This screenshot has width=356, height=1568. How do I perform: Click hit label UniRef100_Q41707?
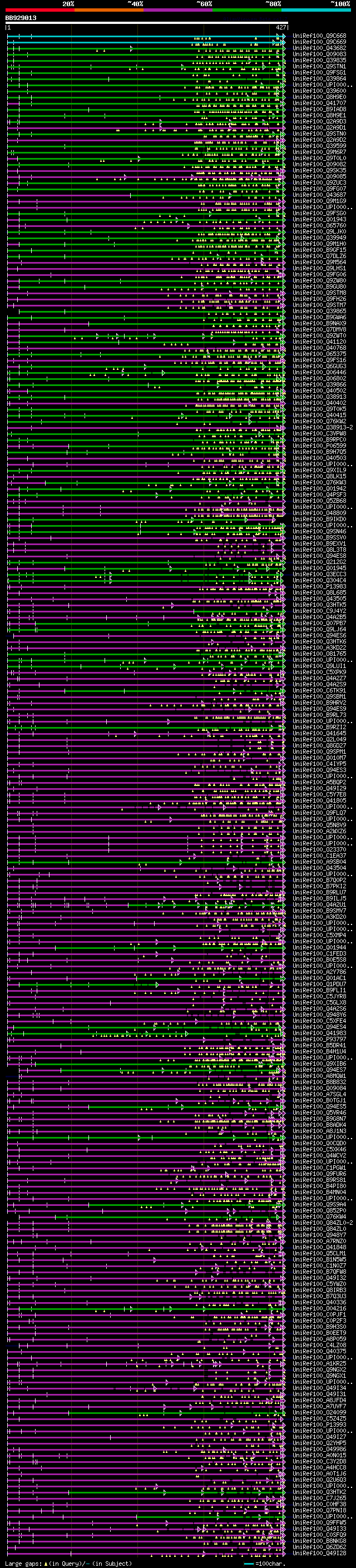click(x=319, y=103)
